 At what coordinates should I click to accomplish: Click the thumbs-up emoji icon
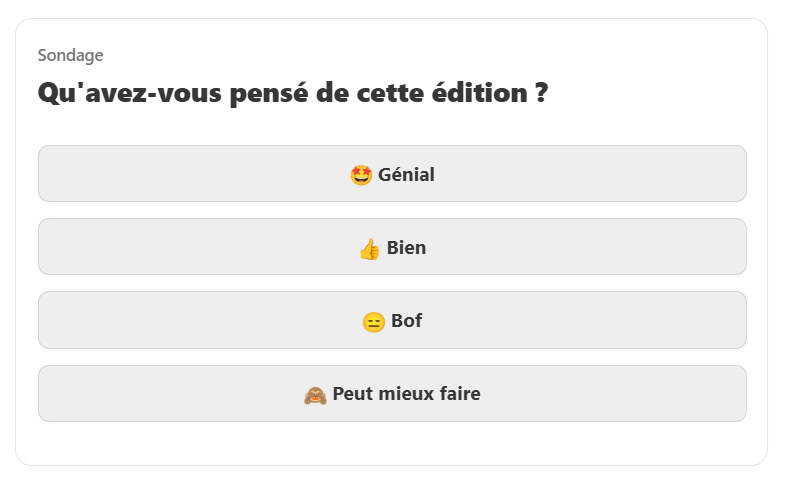[x=369, y=248]
